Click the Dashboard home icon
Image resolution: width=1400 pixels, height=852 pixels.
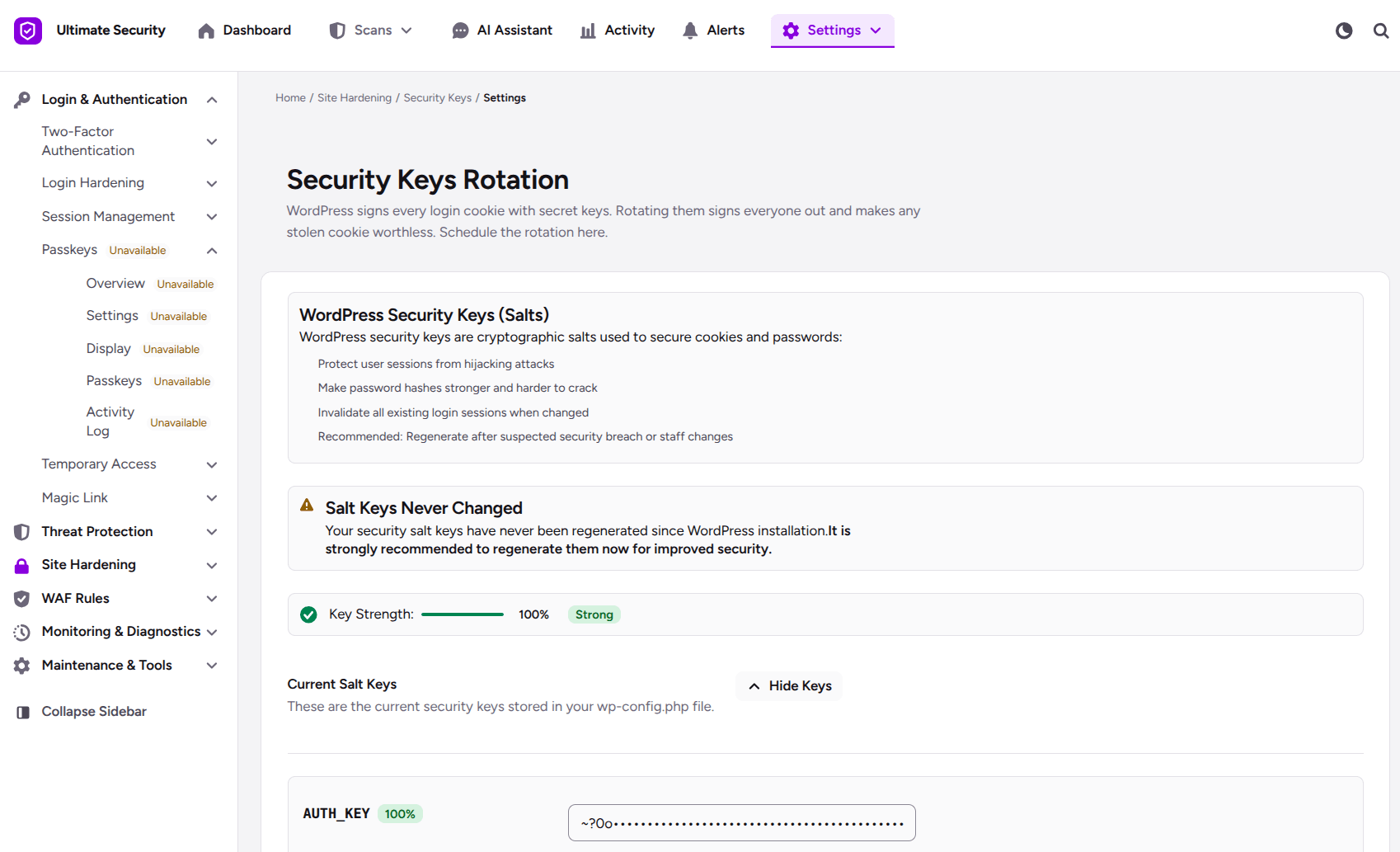tap(206, 31)
